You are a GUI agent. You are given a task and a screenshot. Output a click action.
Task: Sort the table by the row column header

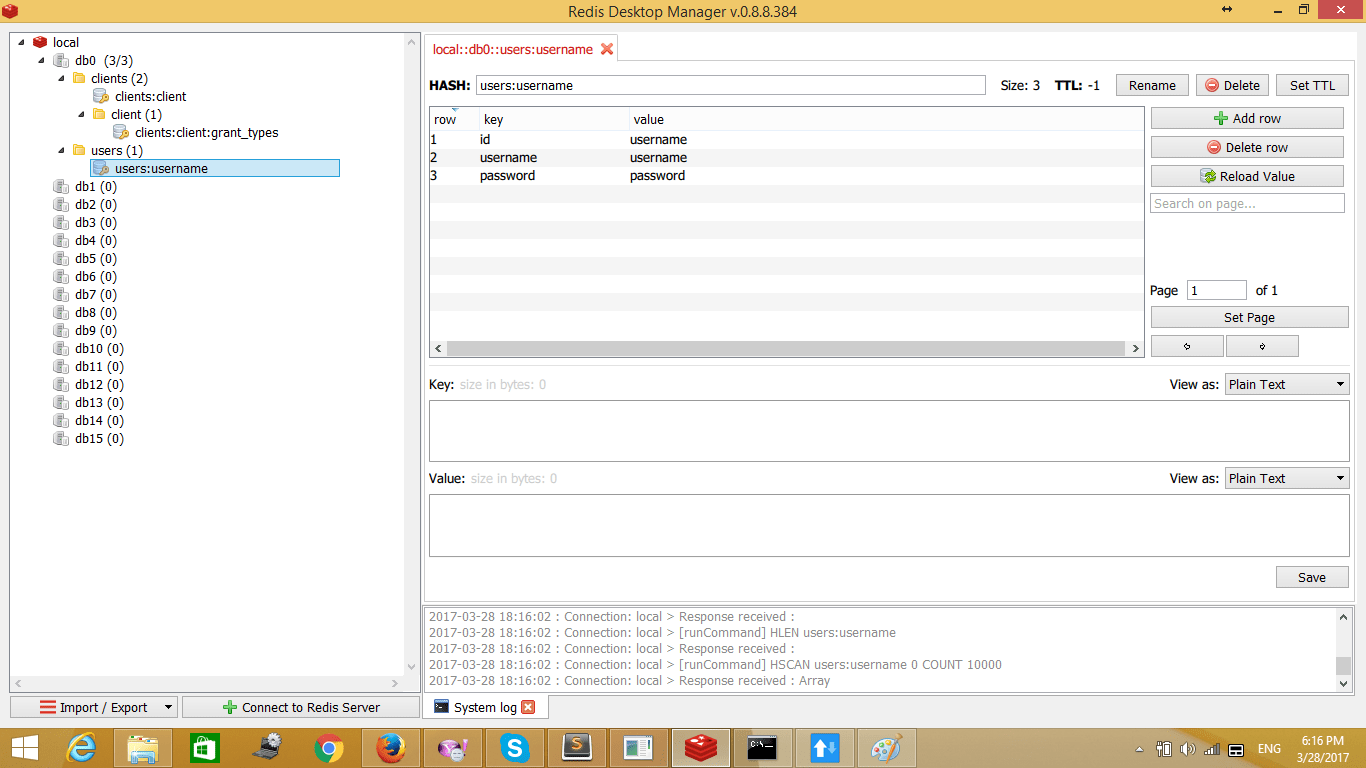pyautogui.click(x=454, y=119)
